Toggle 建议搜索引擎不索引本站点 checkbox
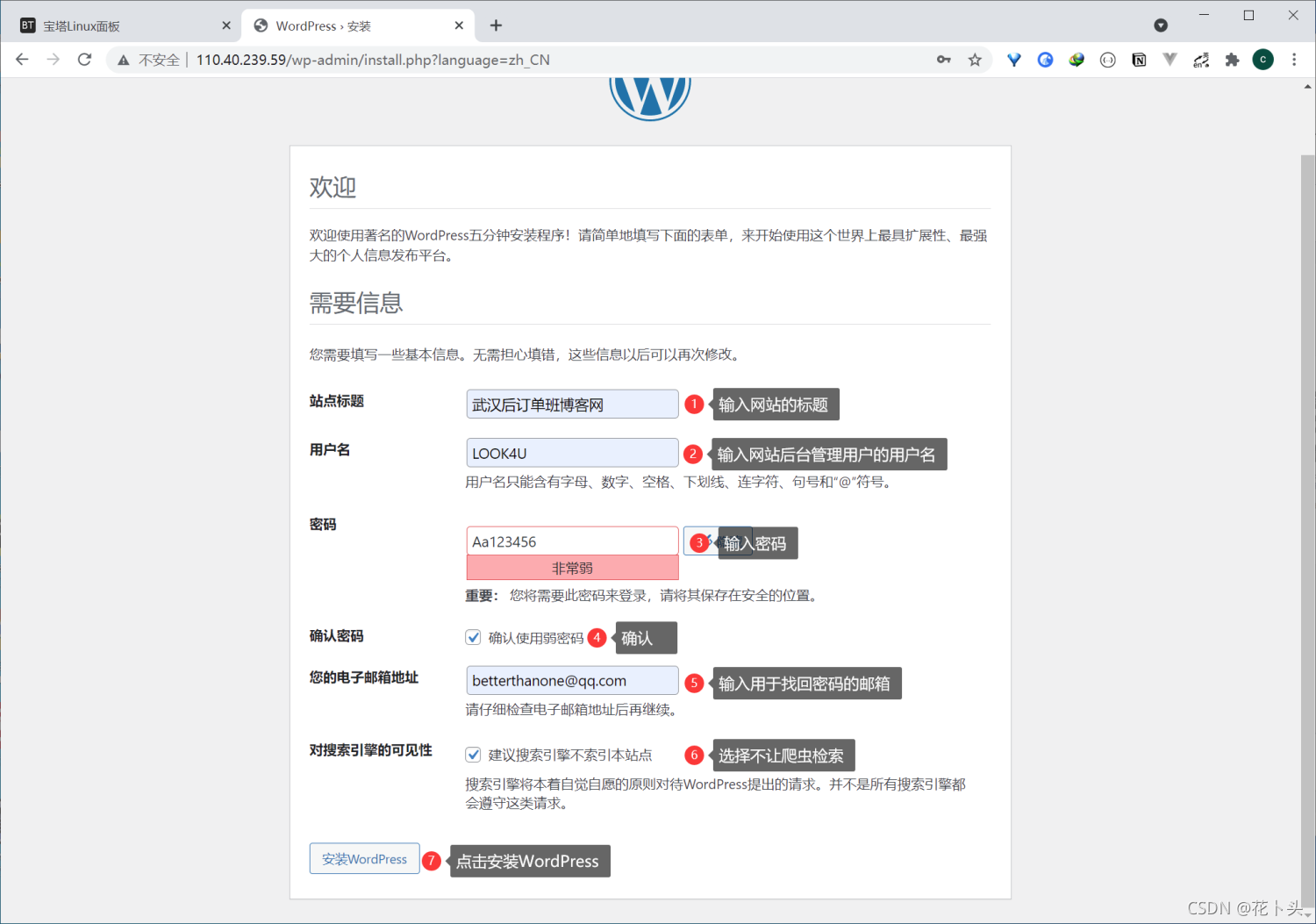 [x=473, y=755]
